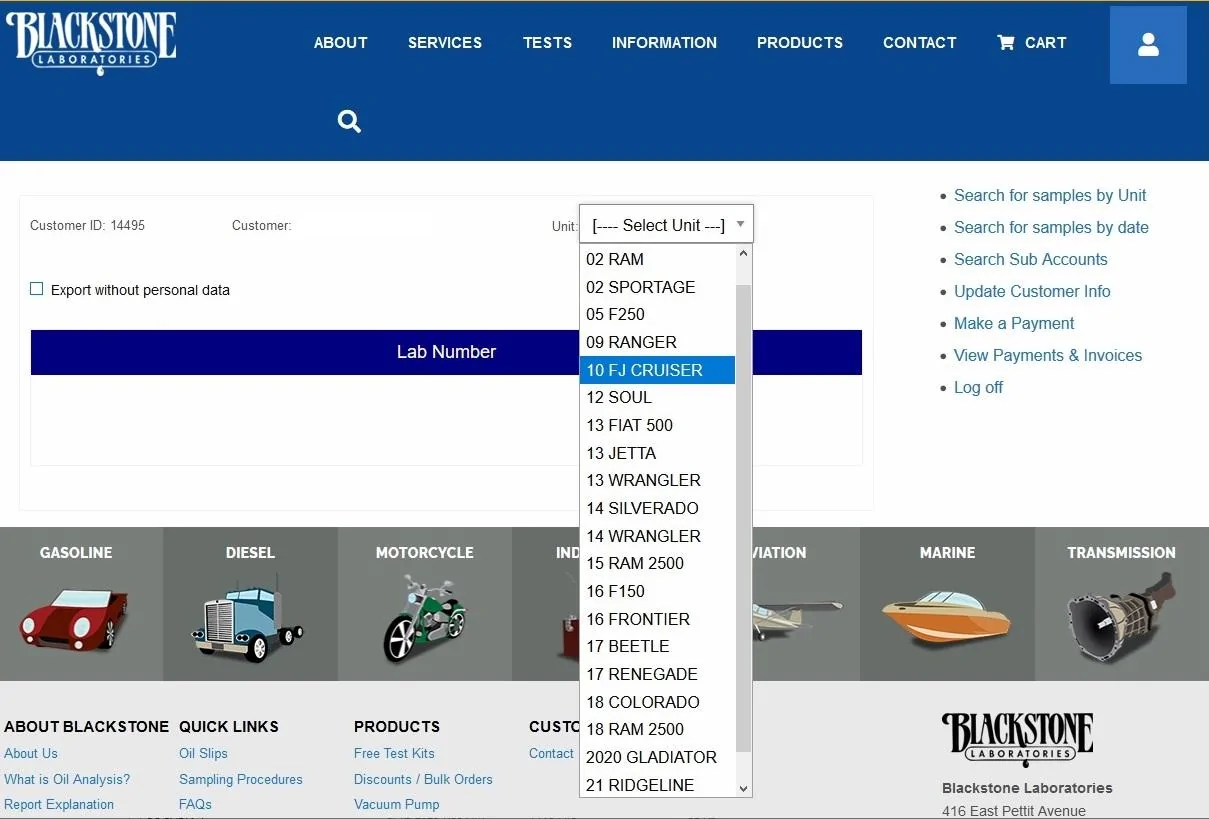The width and height of the screenshot is (1209, 819).
Task: Open the PRODUCTS menu
Action: (x=800, y=43)
